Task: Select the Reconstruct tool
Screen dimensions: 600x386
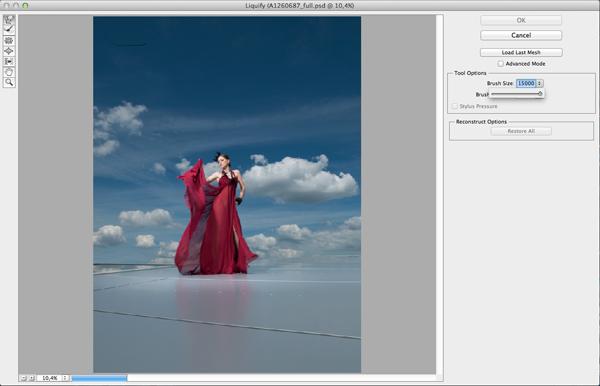Action: tap(9, 29)
